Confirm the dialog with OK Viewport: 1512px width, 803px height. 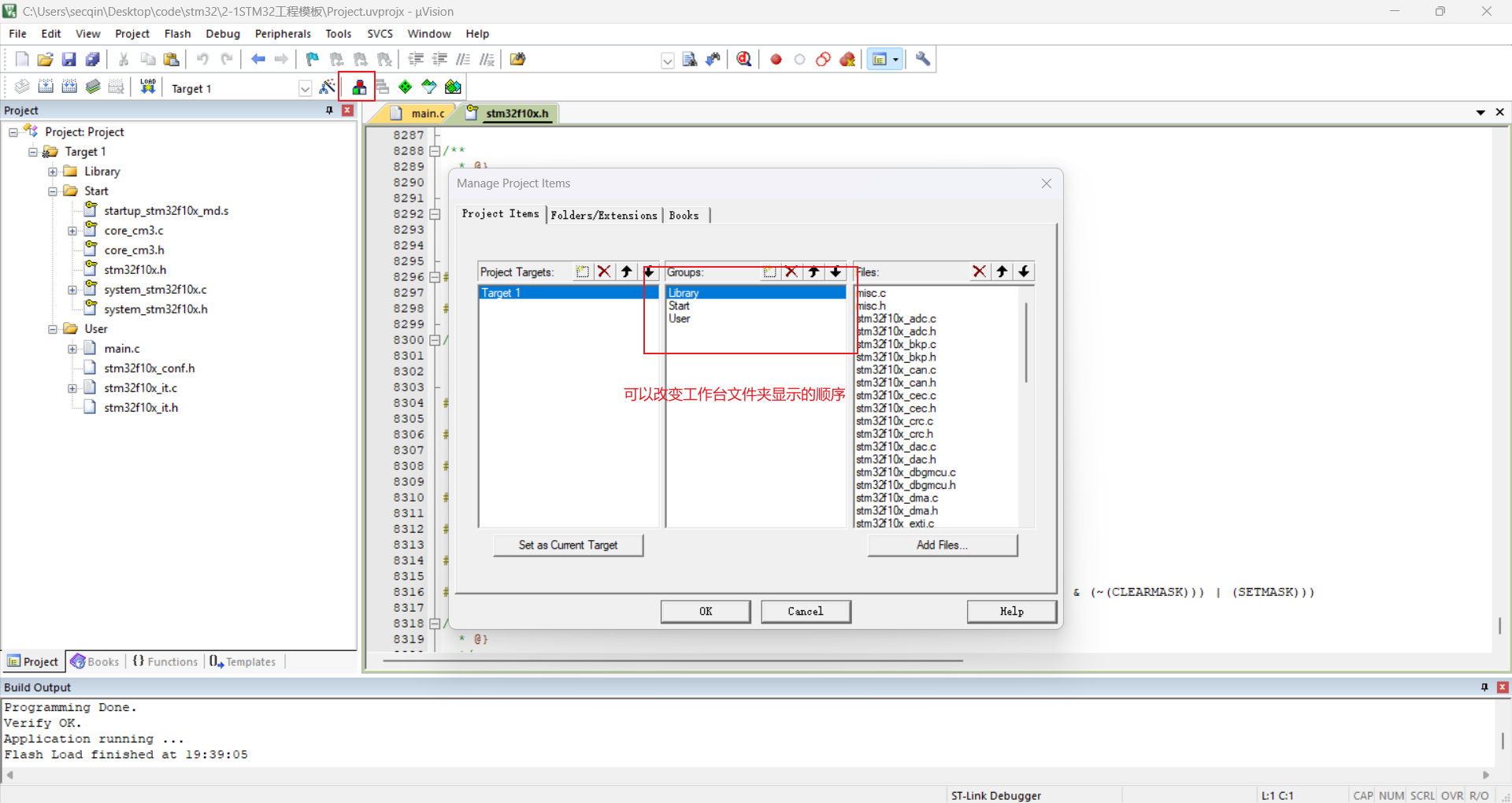(706, 612)
